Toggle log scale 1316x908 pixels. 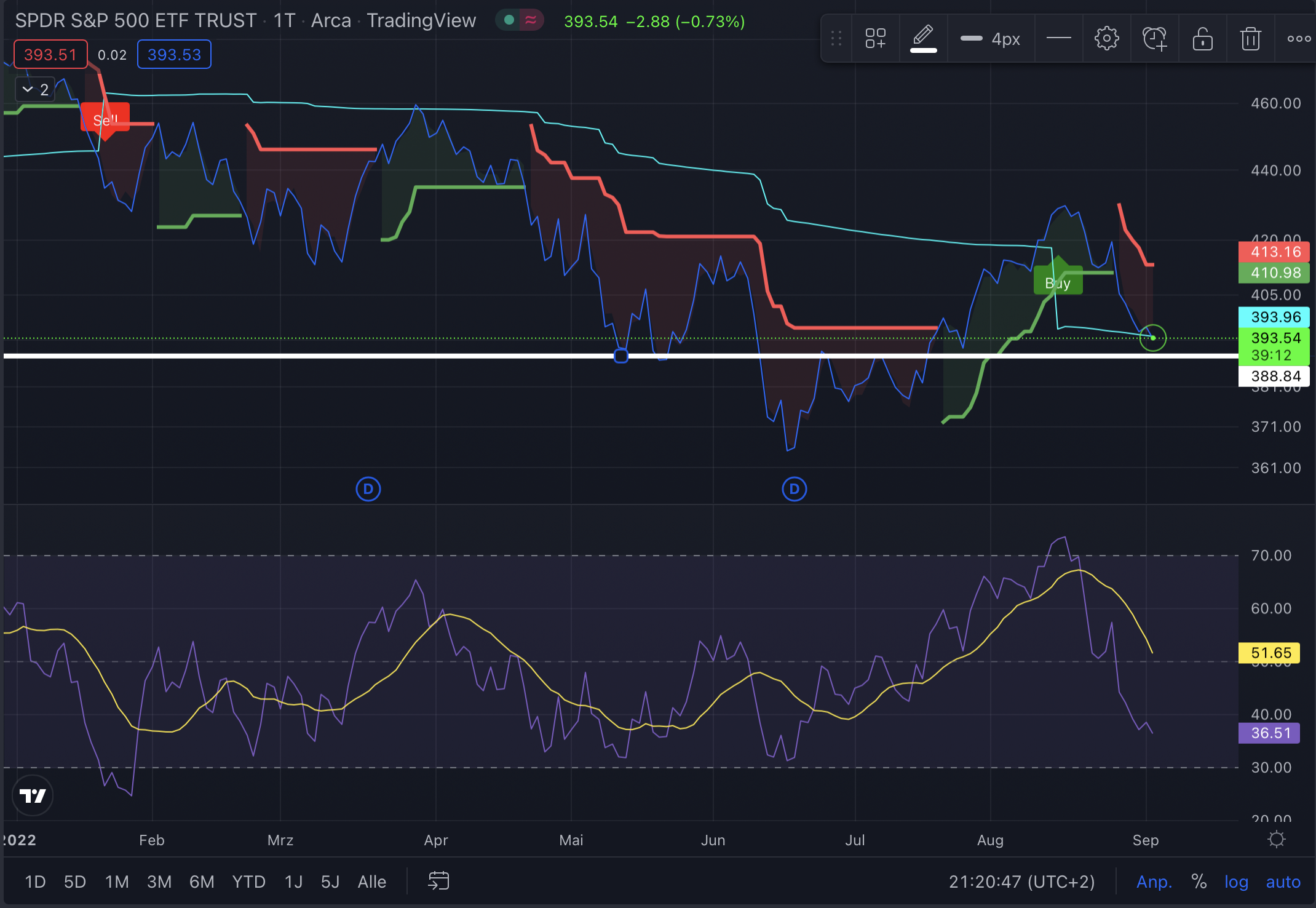(1236, 882)
